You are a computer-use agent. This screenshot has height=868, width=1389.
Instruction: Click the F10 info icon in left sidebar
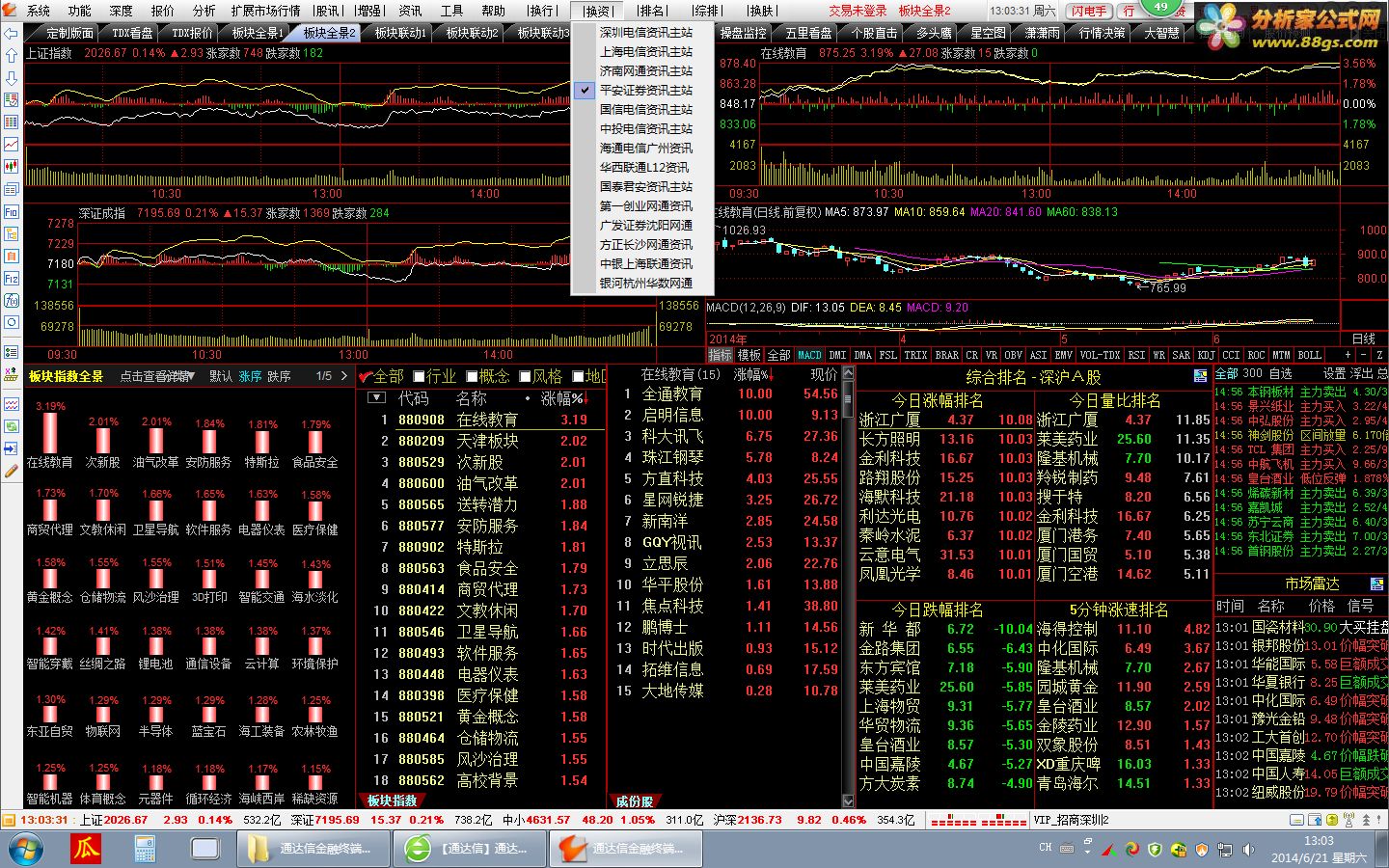click(12, 212)
